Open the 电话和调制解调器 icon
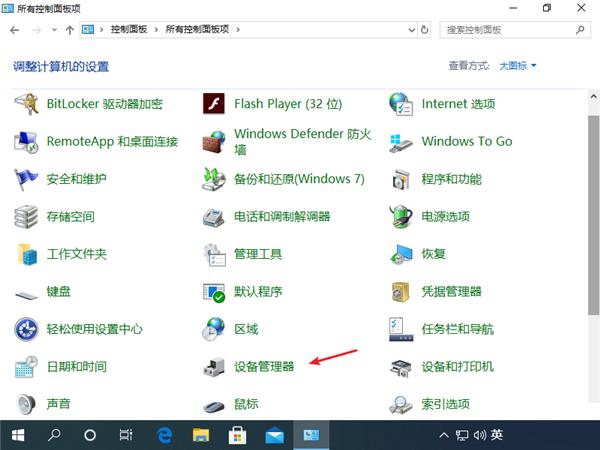 pyautogui.click(x=214, y=217)
